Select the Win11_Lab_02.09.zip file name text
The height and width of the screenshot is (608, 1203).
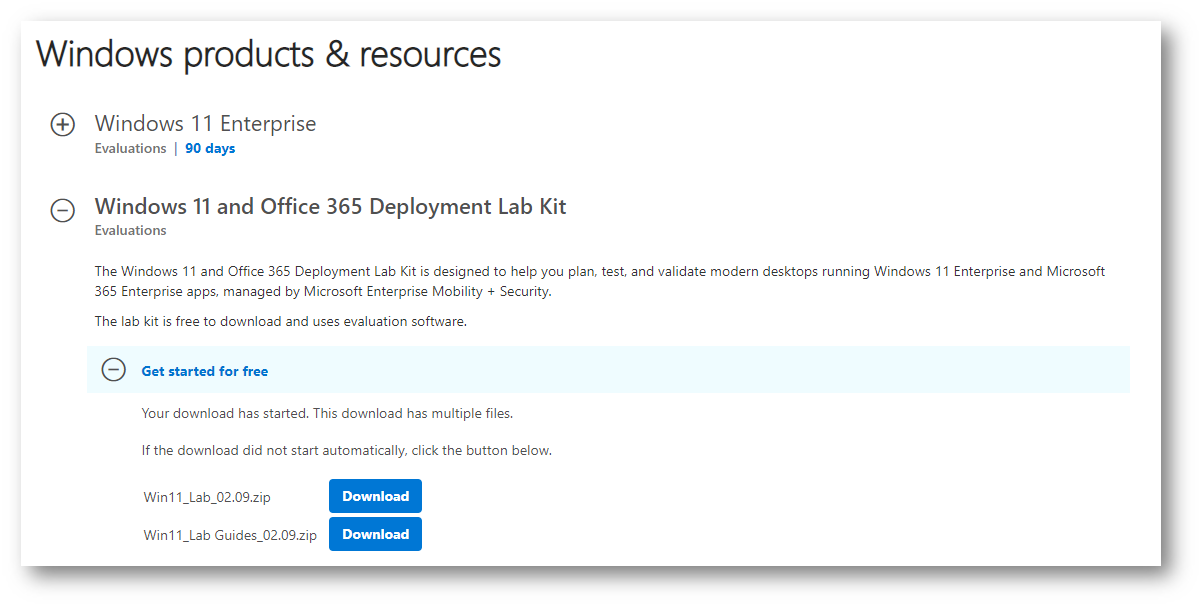(x=207, y=497)
